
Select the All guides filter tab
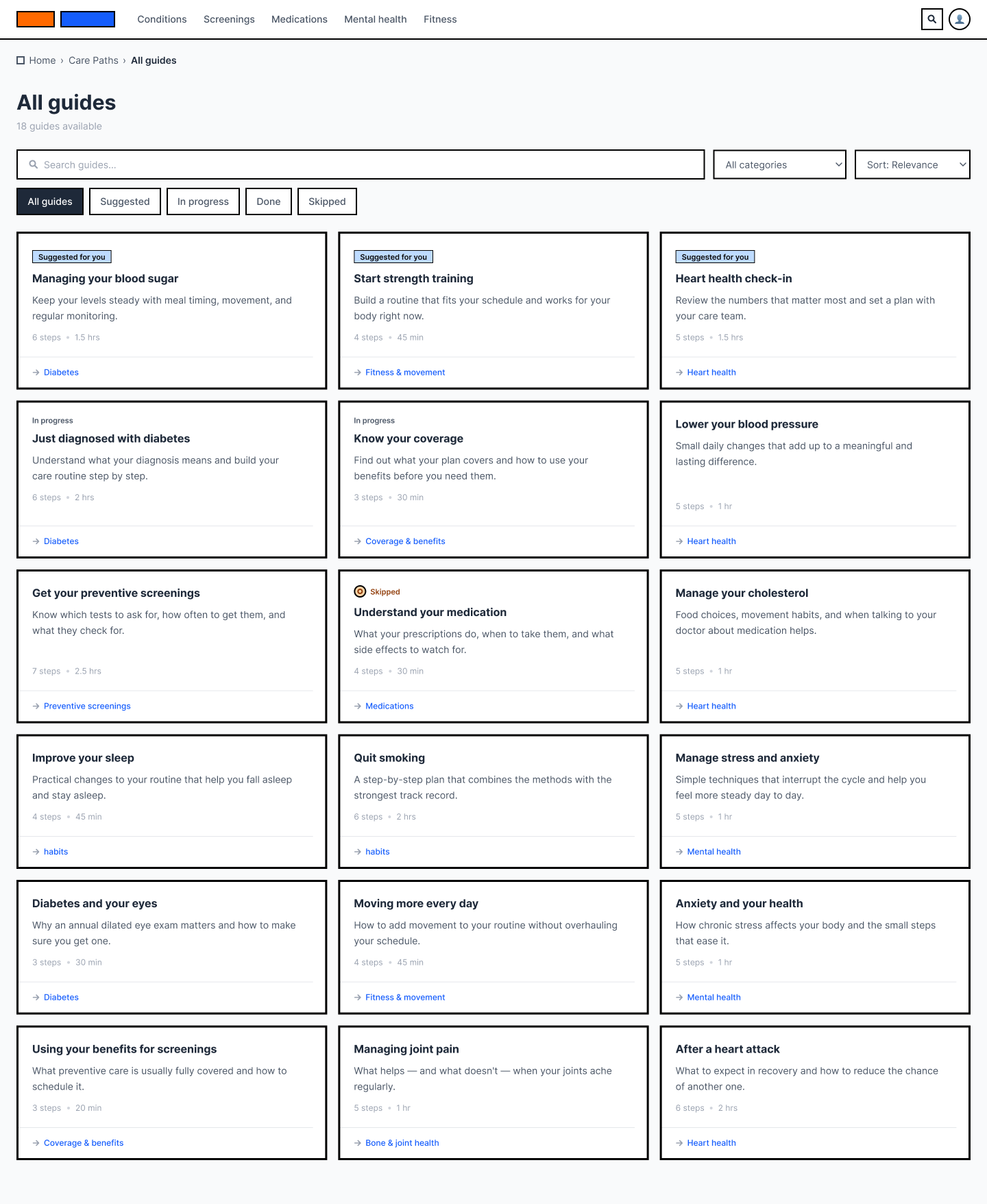tap(50, 201)
